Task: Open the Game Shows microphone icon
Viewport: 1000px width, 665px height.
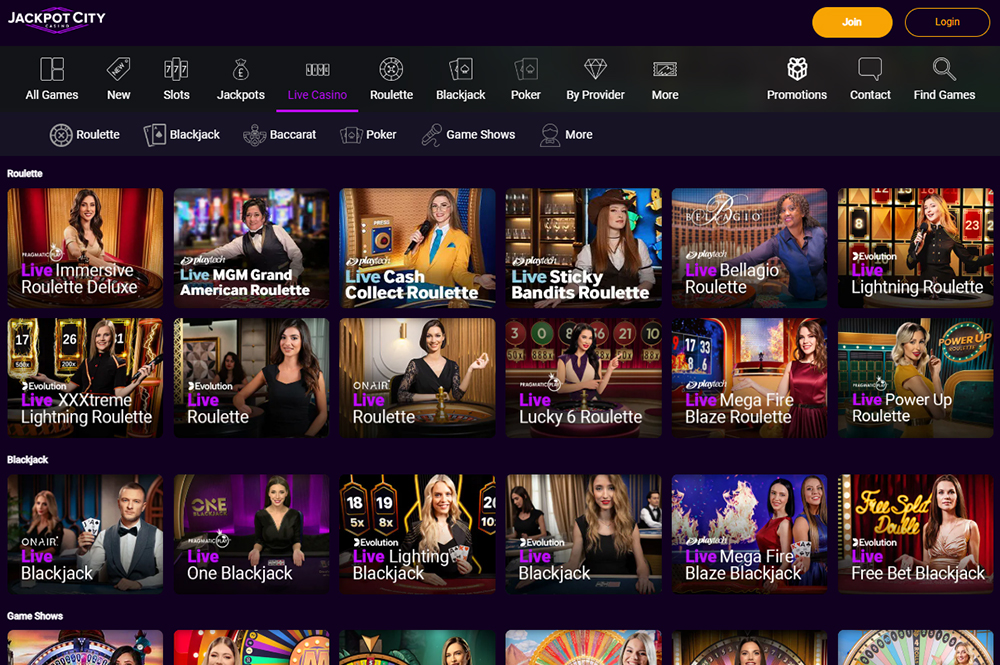Action: coord(431,135)
